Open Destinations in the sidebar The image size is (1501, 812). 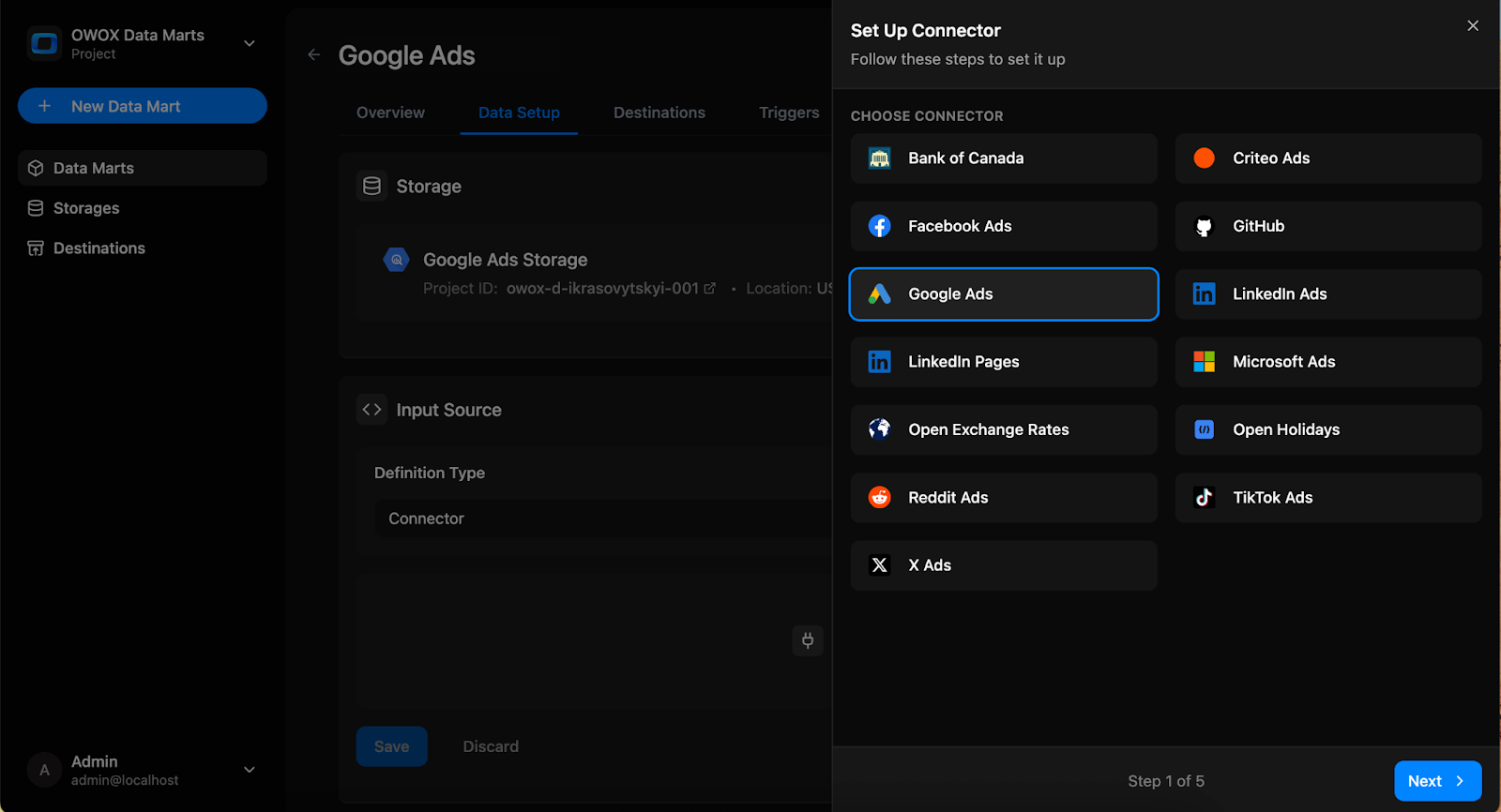tap(143, 248)
